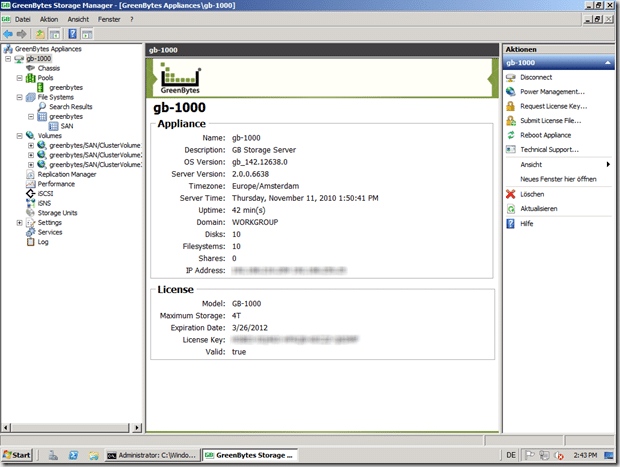Select the Pools node icon

tap(30, 78)
